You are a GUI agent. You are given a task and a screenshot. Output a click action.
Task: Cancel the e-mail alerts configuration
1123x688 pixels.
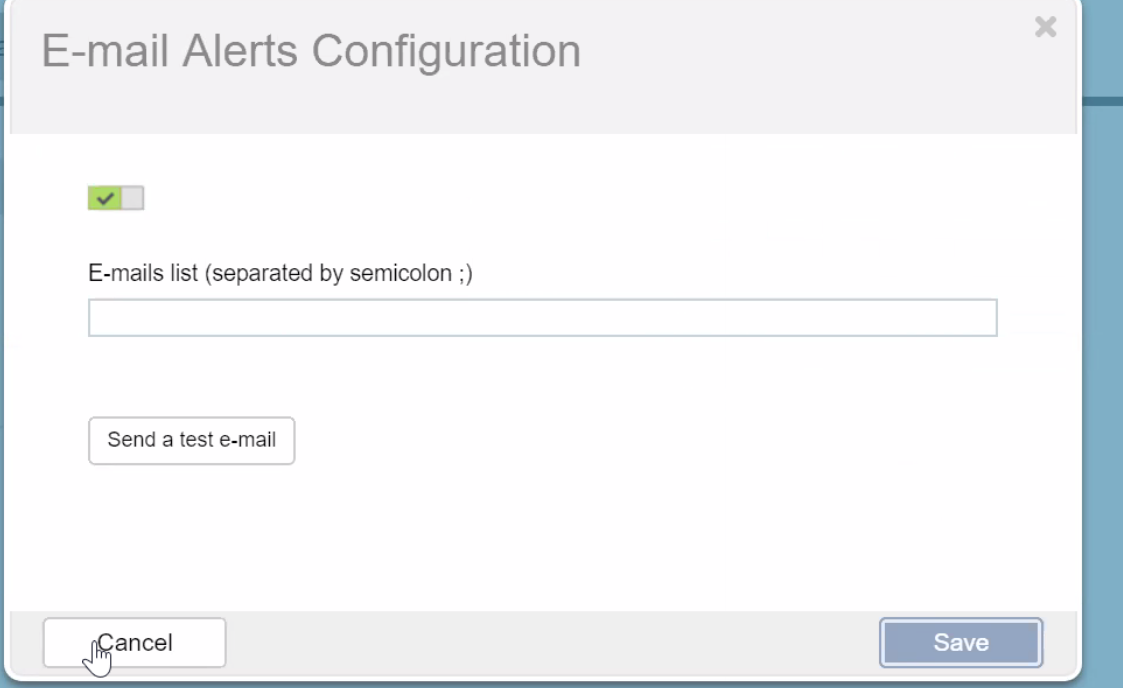click(134, 642)
